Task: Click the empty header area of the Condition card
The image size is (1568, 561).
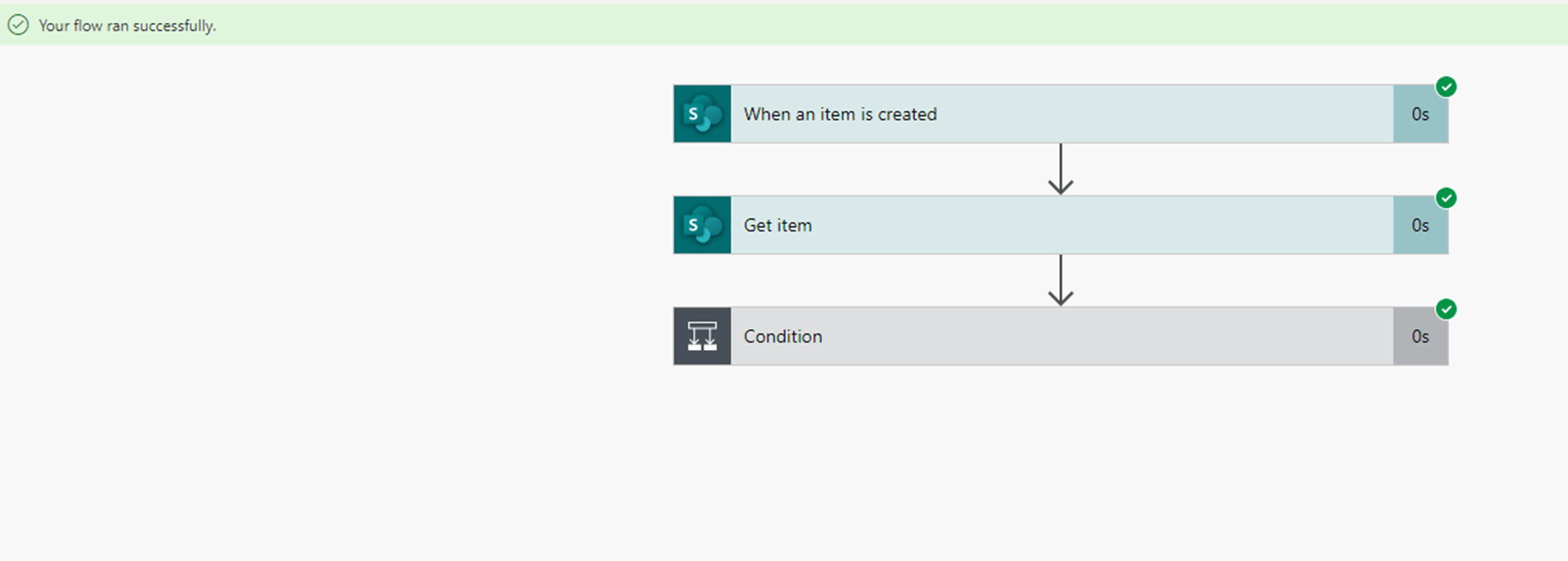Action: pyautogui.click(x=1105, y=336)
